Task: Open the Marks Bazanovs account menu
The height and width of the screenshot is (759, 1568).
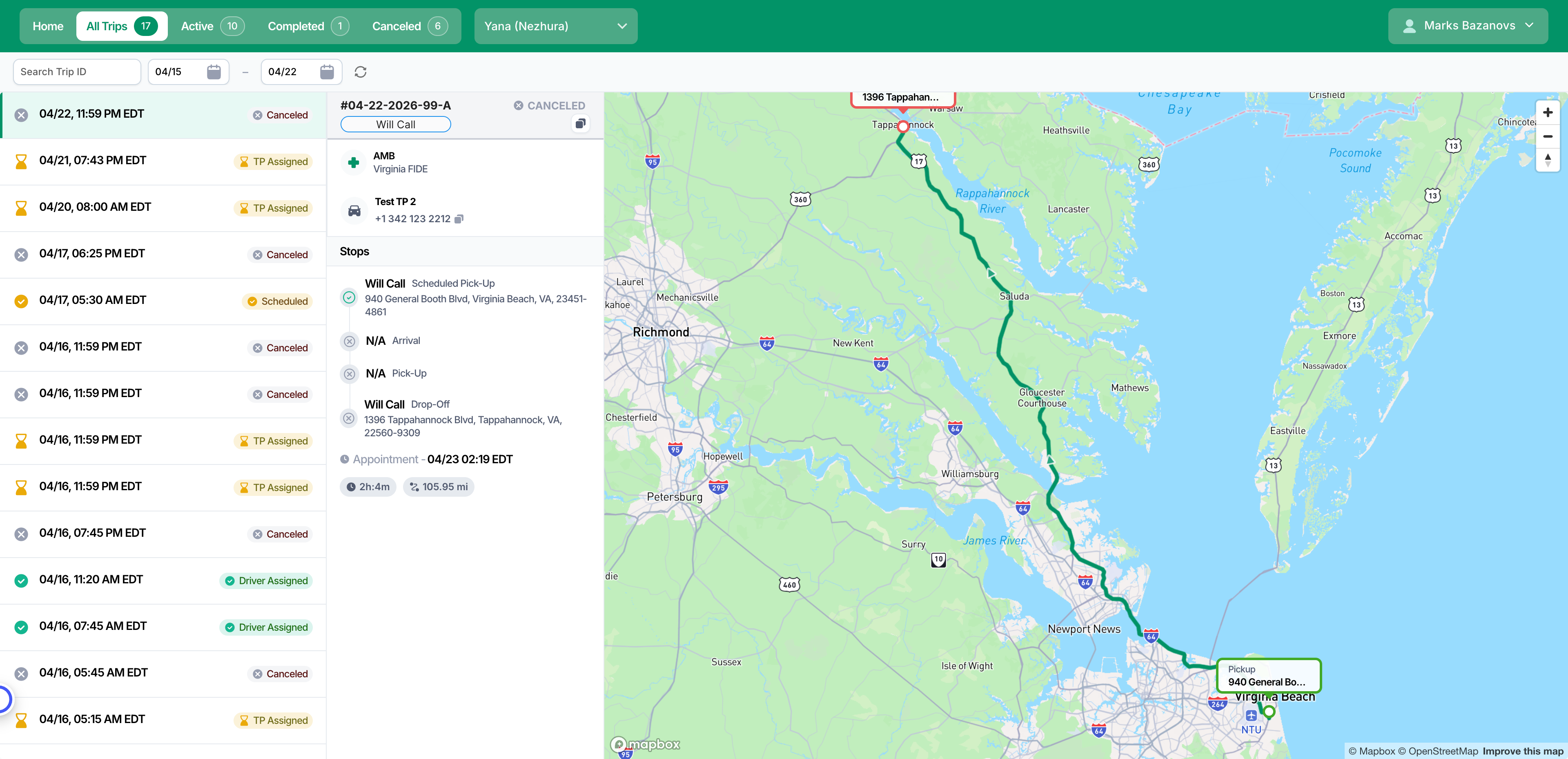Action: tap(1468, 26)
